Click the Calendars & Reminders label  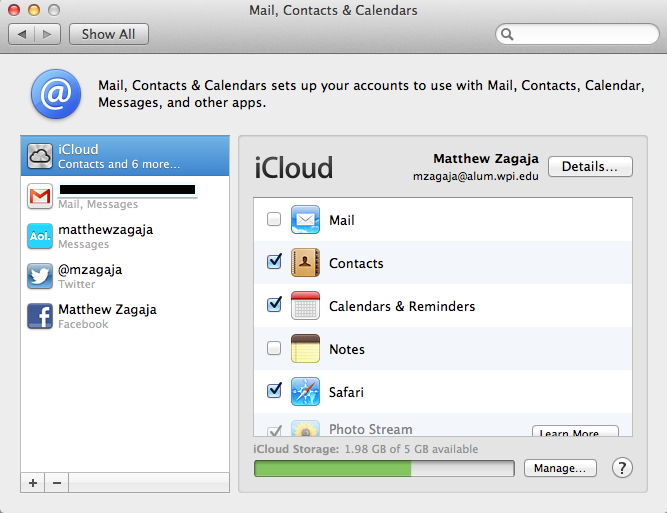pos(402,306)
